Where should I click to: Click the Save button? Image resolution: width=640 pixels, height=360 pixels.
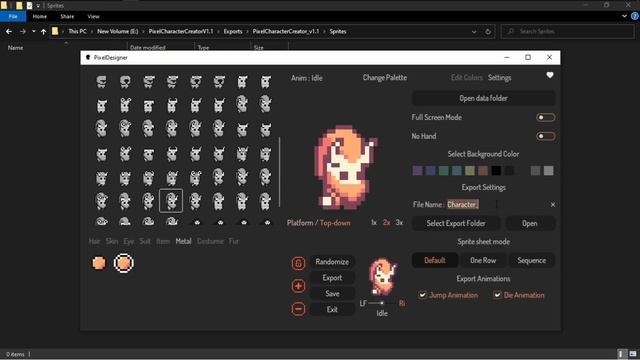pyautogui.click(x=332, y=293)
